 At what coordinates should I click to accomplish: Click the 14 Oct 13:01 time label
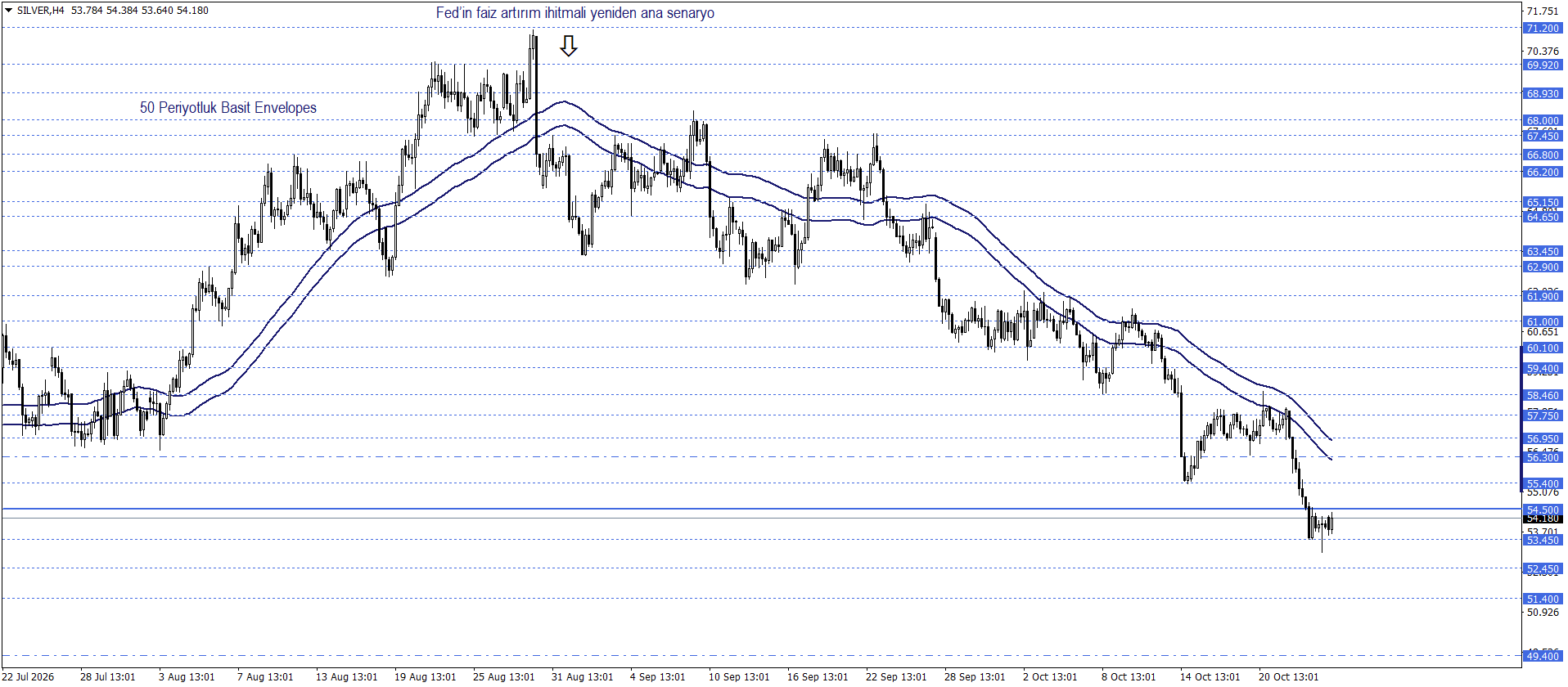(1210, 676)
